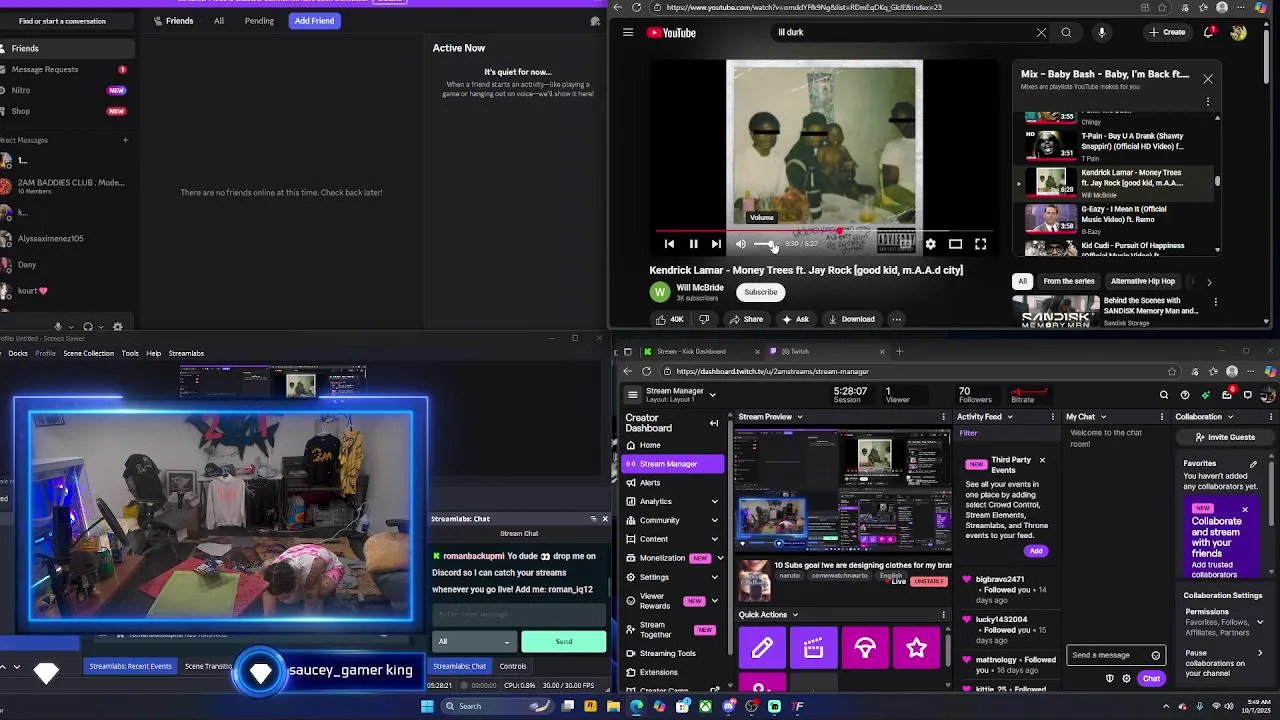Invite Guests in Twitch Collaboration panel
The image size is (1280, 720).
click(1223, 437)
